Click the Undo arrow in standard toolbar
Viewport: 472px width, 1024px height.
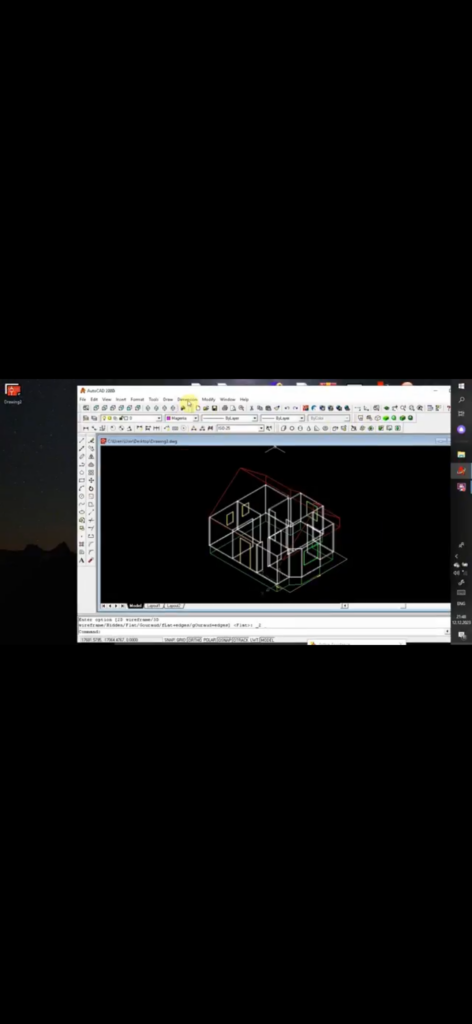286,408
